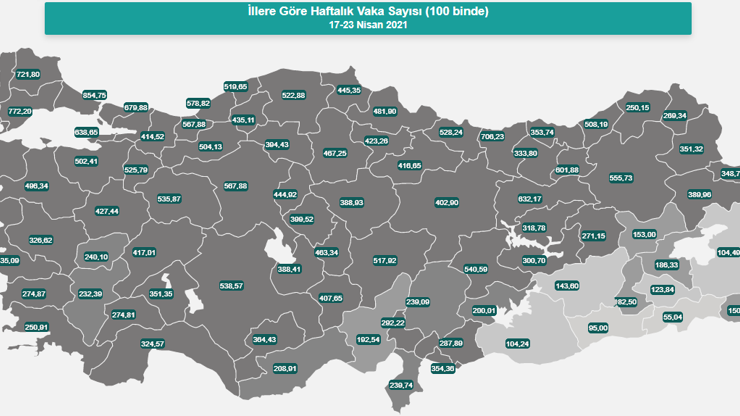The width and height of the screenshot is (740, 416).
Task: Click the label reading 271,15
Action: pyautogui.click(x=593, y=236)
